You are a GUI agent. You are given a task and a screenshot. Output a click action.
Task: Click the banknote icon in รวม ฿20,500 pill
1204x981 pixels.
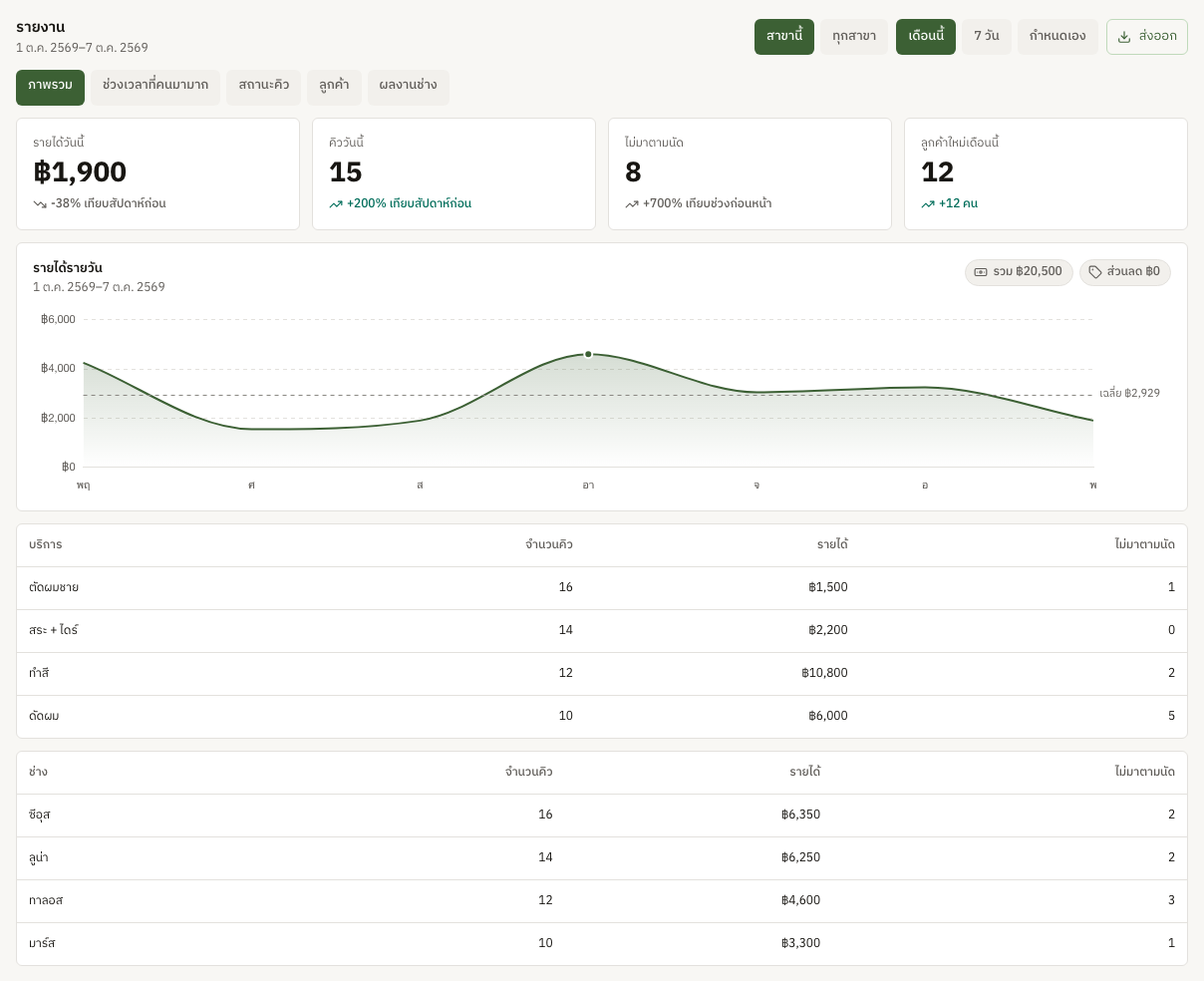981,272
